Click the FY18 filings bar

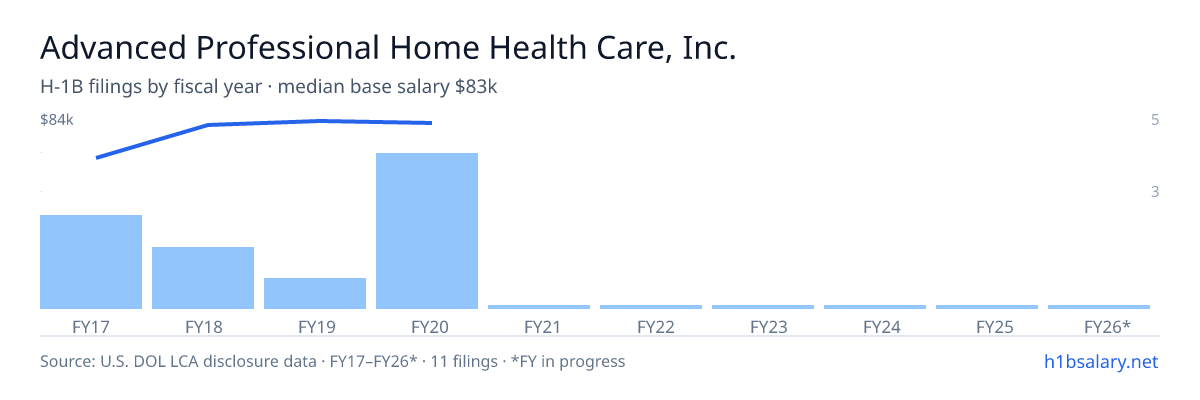pos(203,278)
